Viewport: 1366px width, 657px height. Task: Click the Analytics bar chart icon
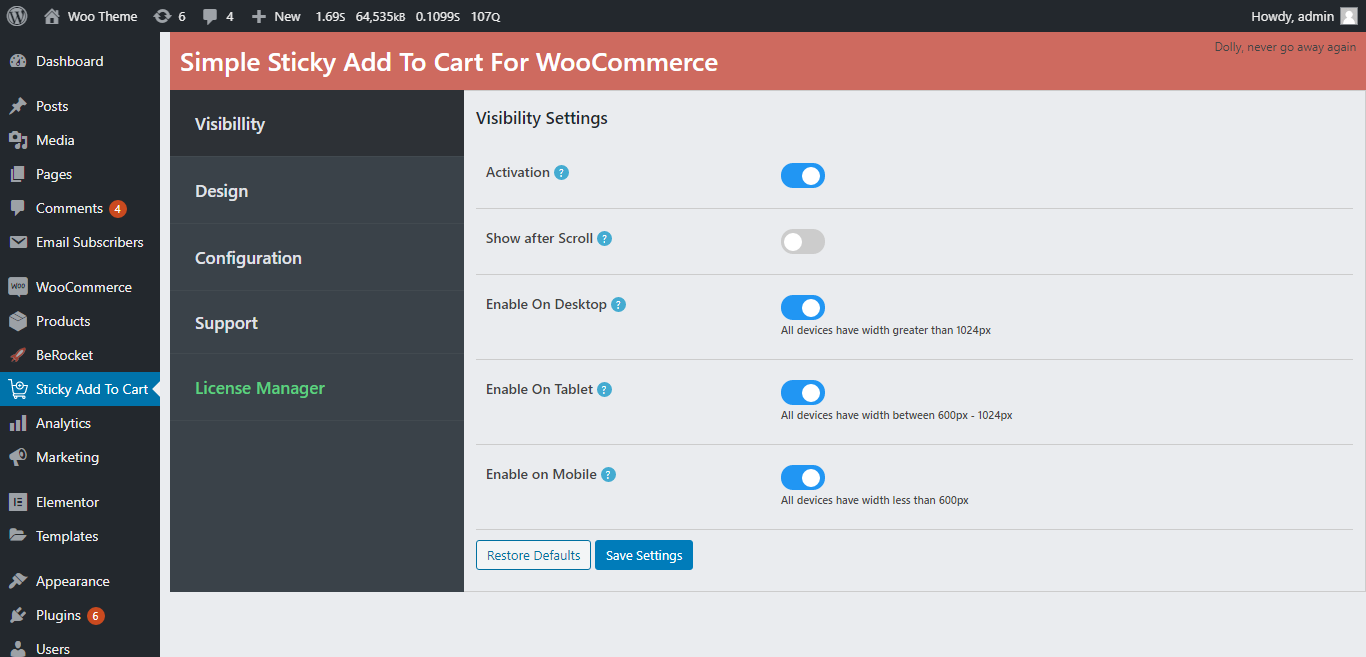pos(18,423)
